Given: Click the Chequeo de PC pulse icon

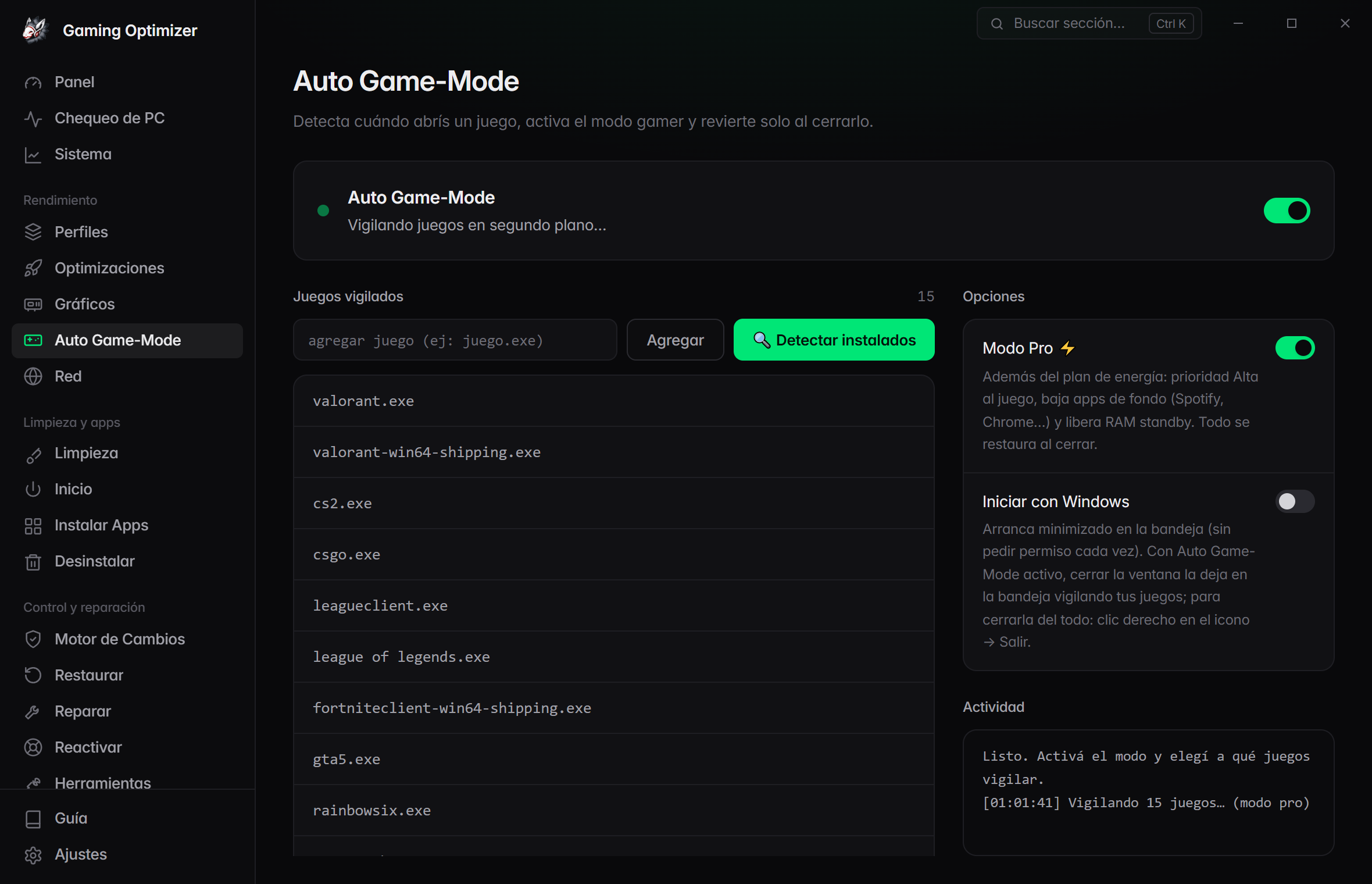Looking at the screenshot, I should (x=33, y=119).
